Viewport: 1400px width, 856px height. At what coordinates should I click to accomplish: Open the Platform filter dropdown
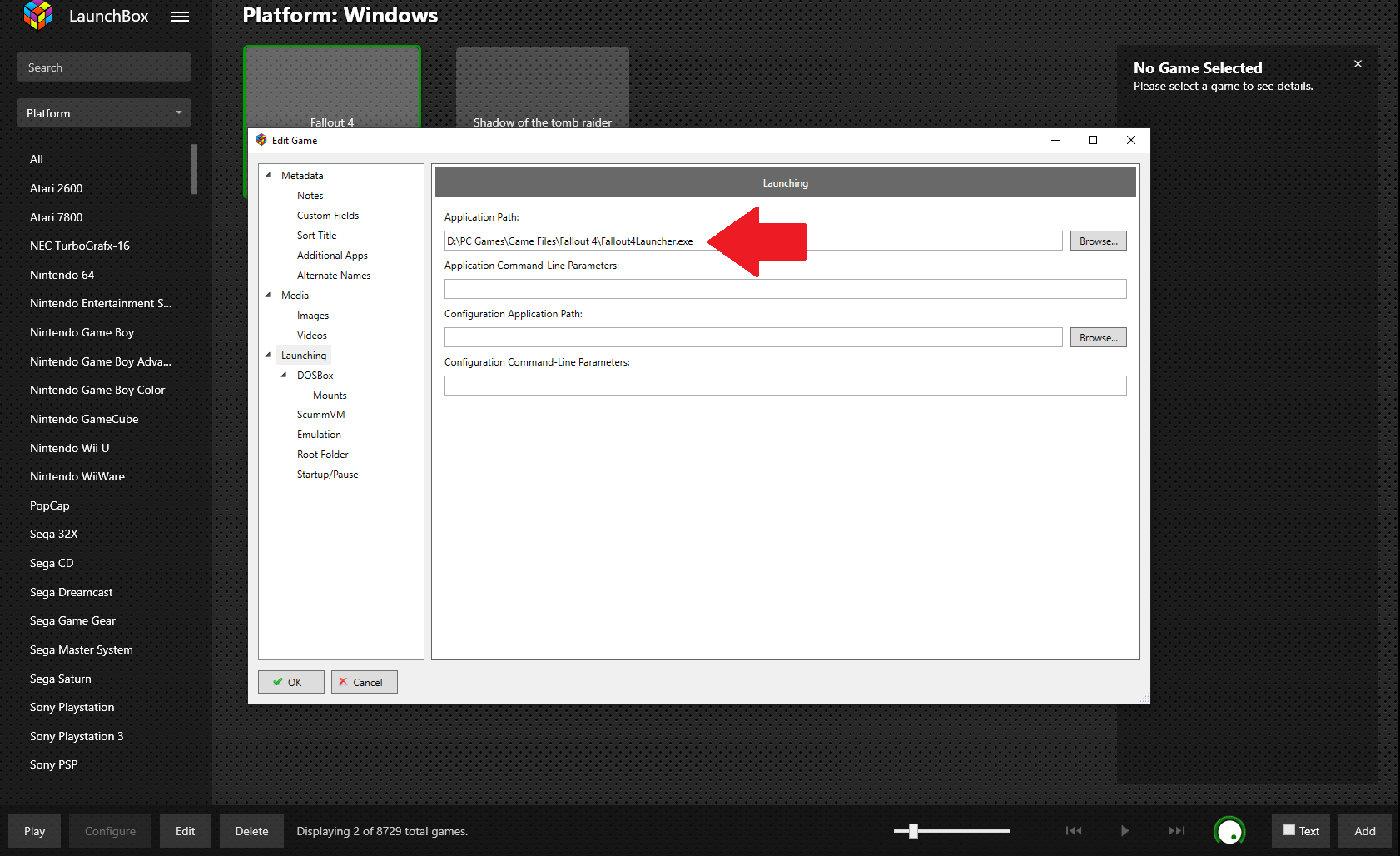104,113
